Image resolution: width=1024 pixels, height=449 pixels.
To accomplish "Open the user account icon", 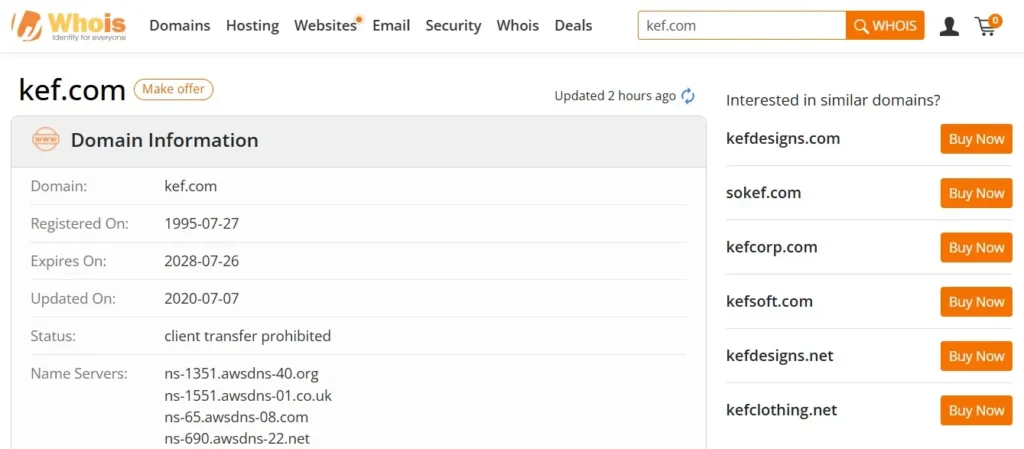I will pyautogui.click(x=949, y=26).
